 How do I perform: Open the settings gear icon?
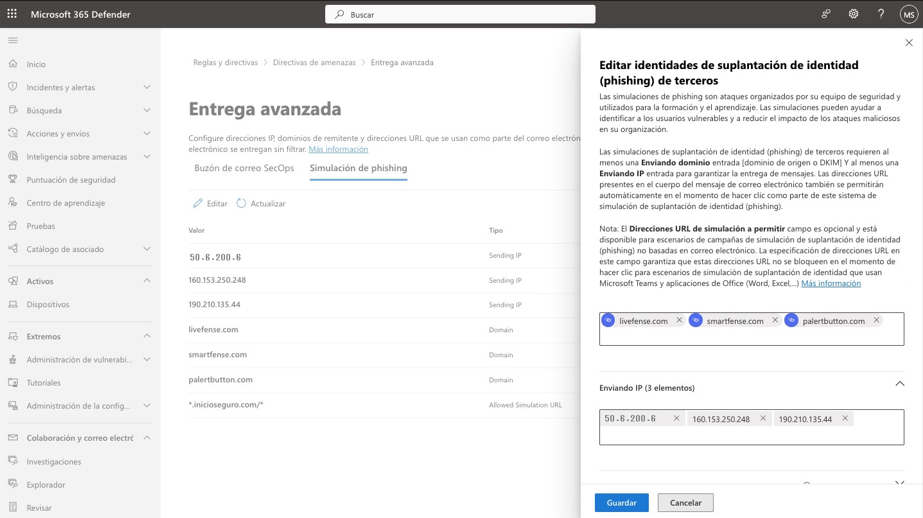853,14
